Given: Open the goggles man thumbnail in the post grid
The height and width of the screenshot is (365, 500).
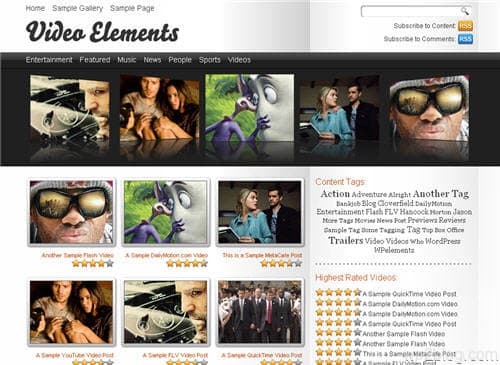Looking at the screenshot, I should 71,212.
